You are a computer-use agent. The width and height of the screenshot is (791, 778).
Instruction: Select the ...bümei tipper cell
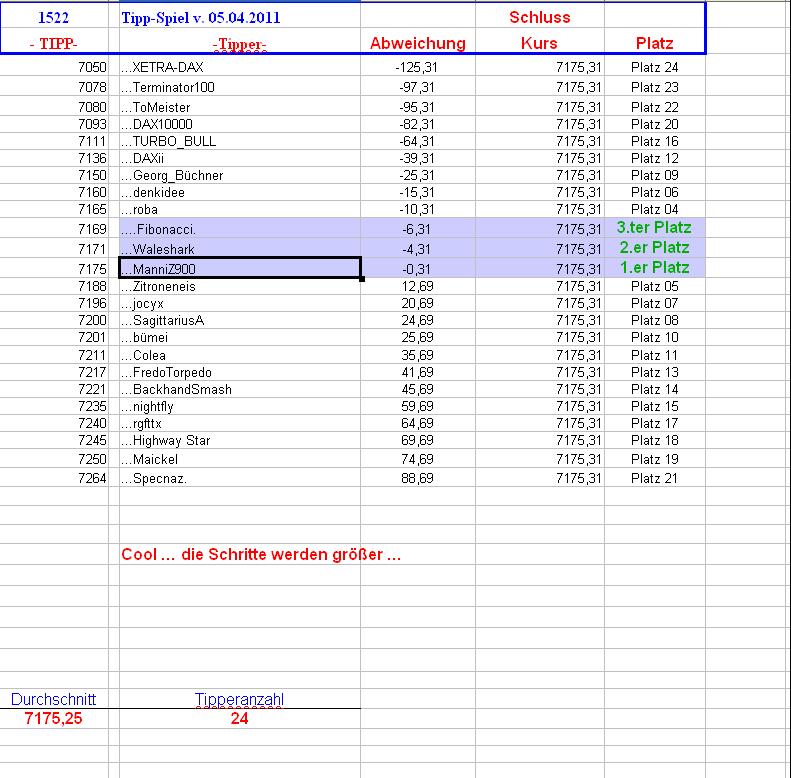coord(240,337)
